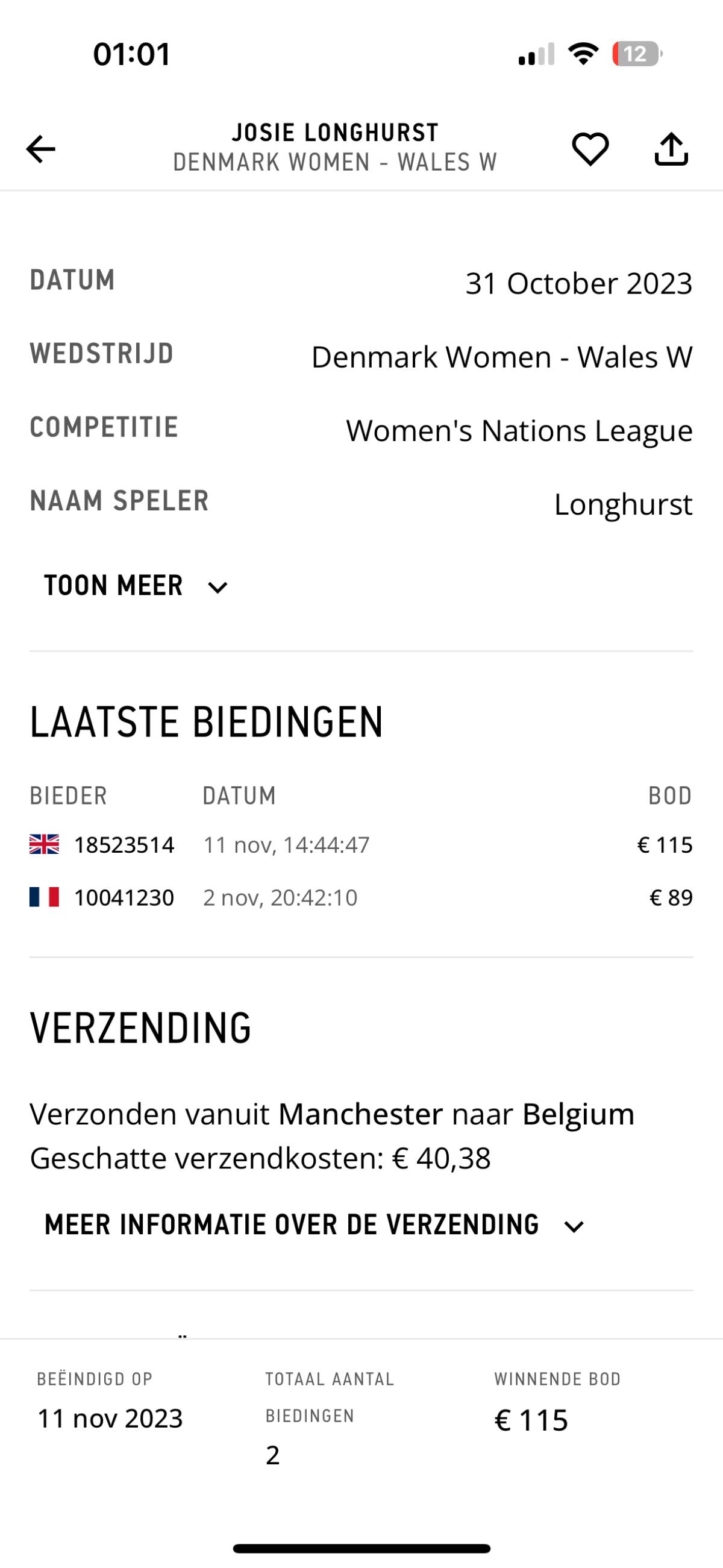
Task: Tap the battery indicator in status bar
Action: click(637, 54)
